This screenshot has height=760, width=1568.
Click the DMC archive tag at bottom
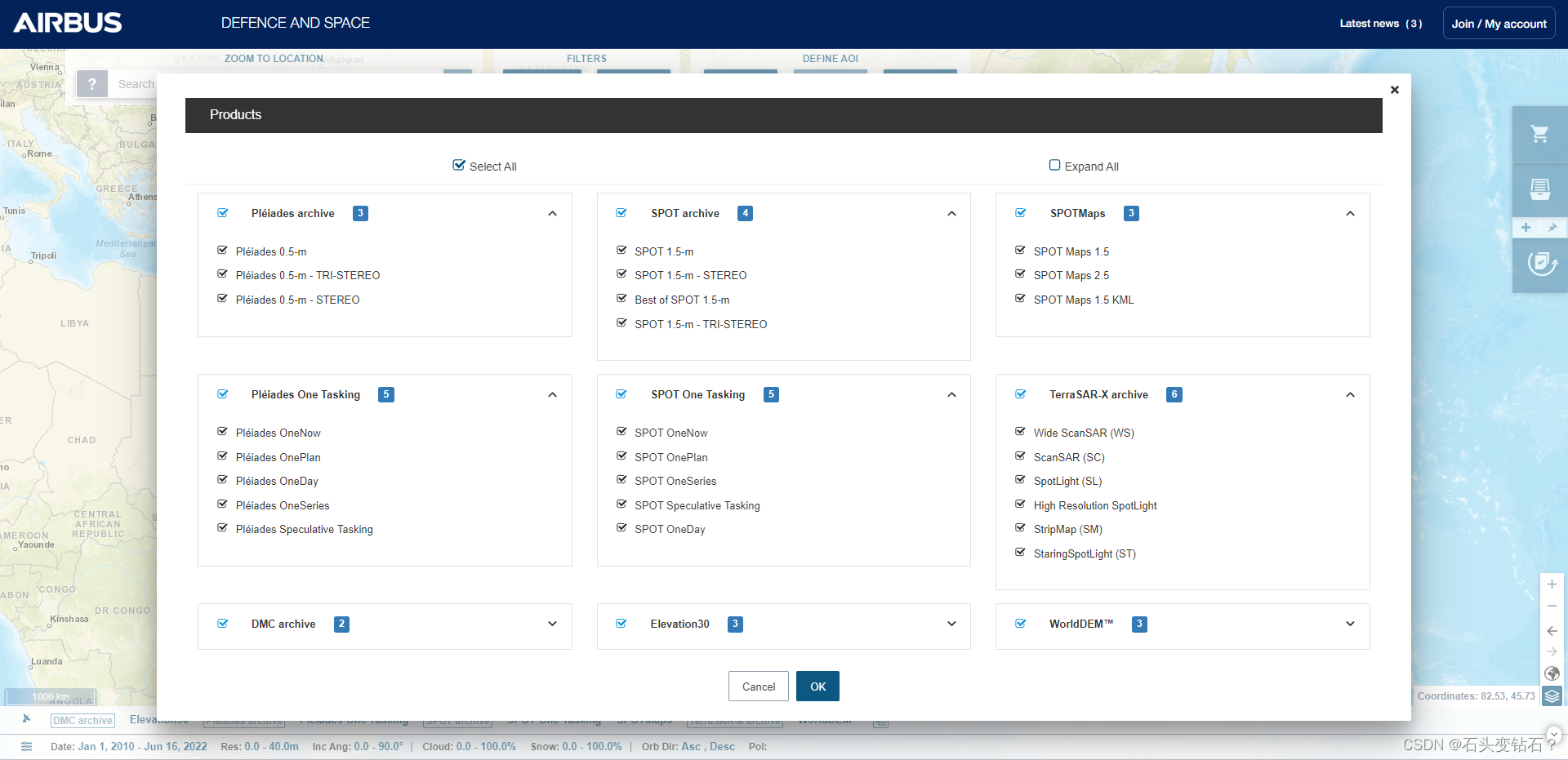(x=82, y=721)
